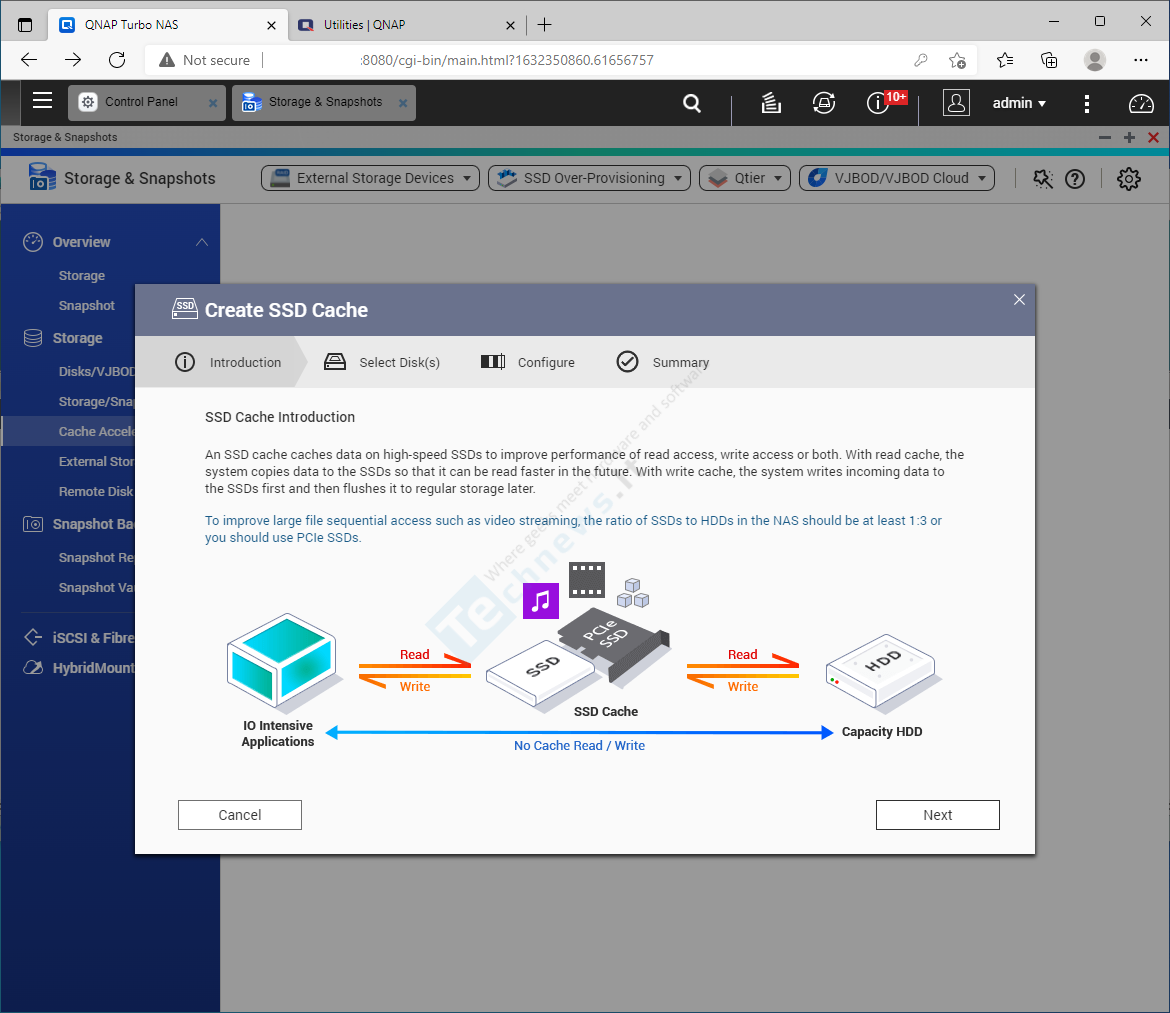1170x1013 pixels.
Task: Open browser settings and more menu
Action: point(1140,60)
